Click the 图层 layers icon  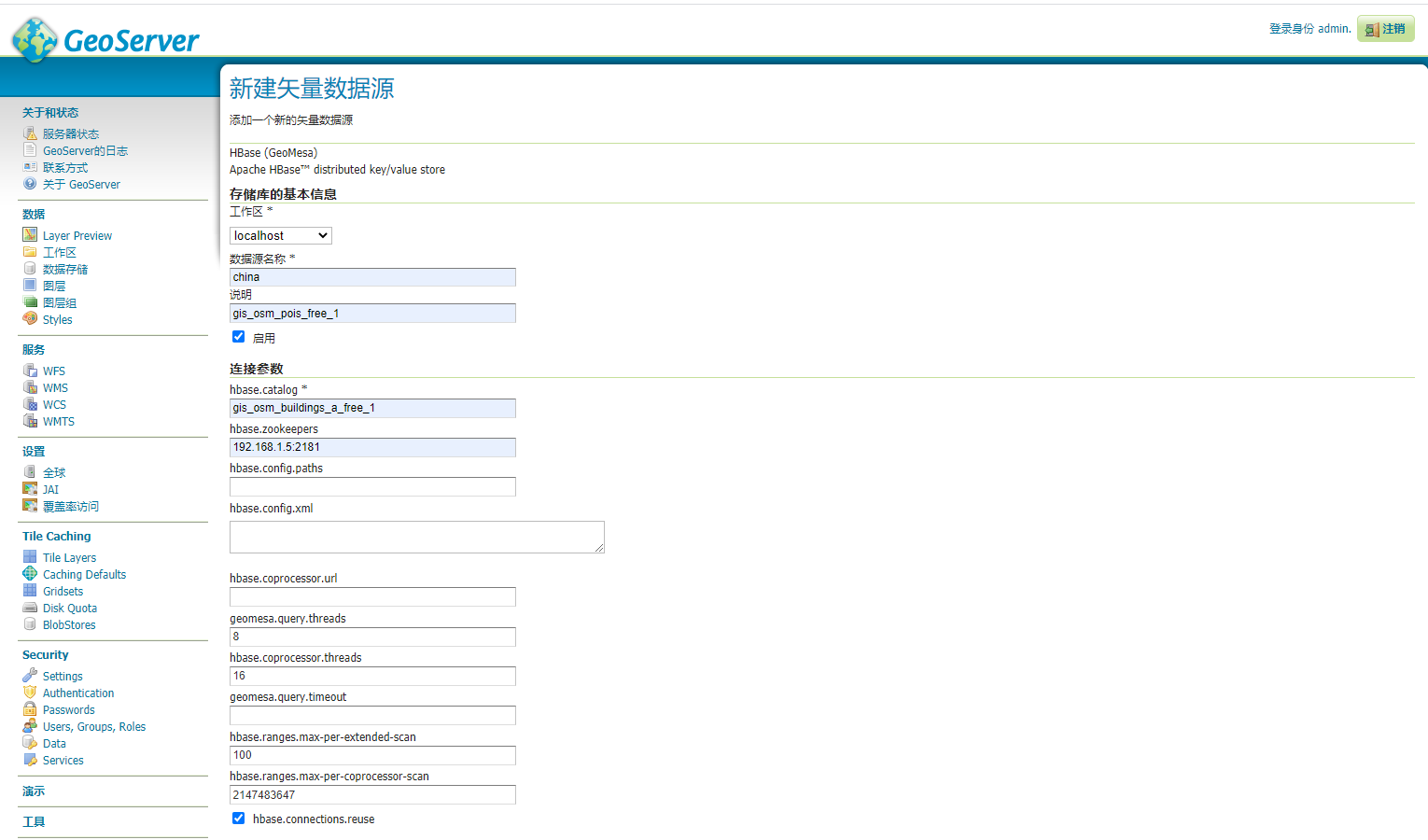pos(29,285)
